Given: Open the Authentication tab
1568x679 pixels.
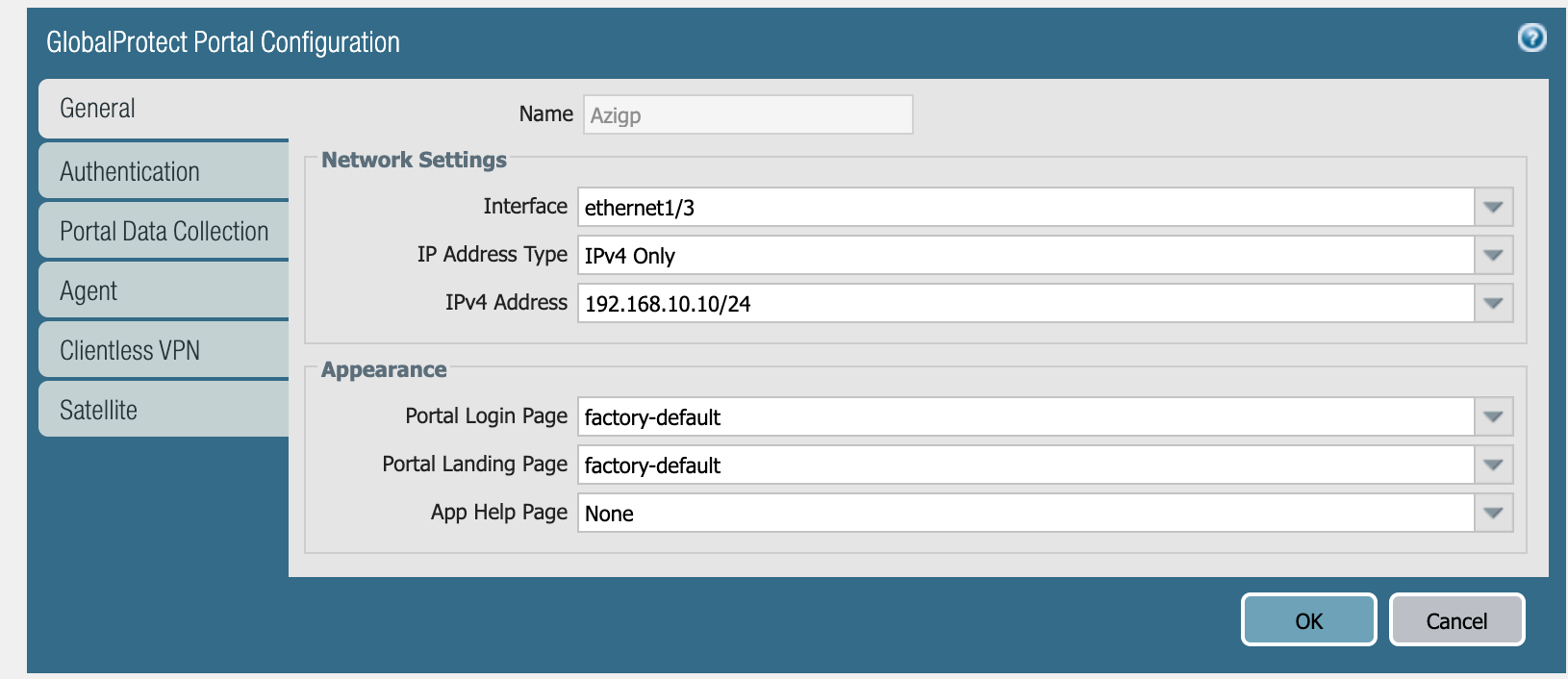Looking at the screenshot, I should click(x=164, y=171).
